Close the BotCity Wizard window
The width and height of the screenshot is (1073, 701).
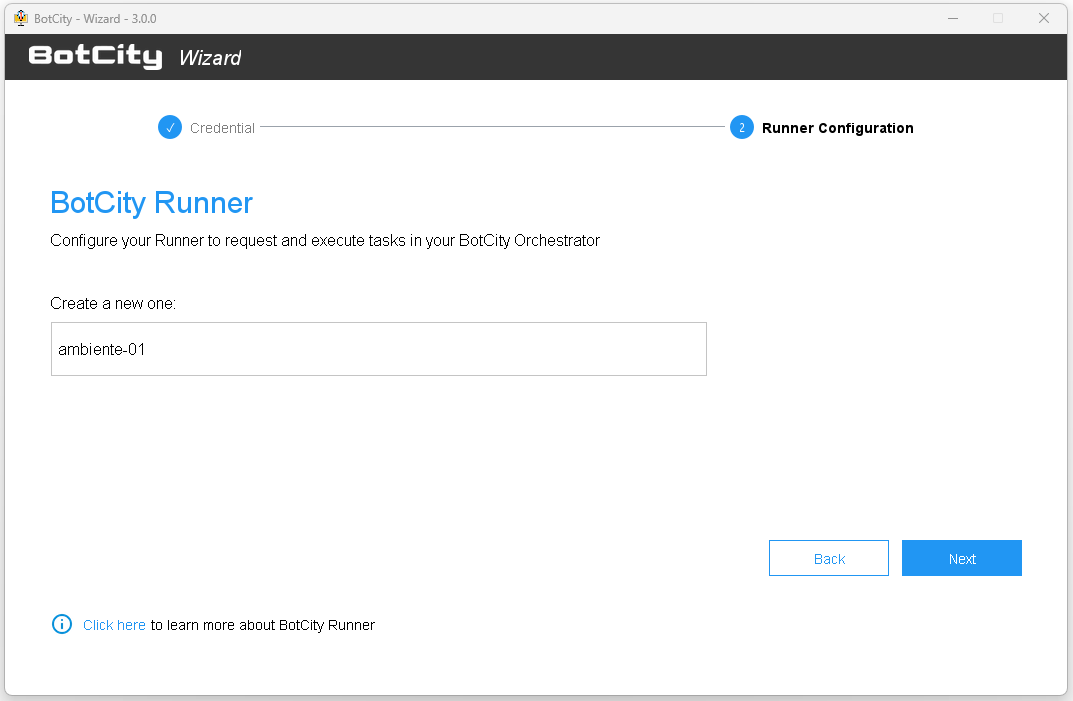click(x=1044, y=18)
